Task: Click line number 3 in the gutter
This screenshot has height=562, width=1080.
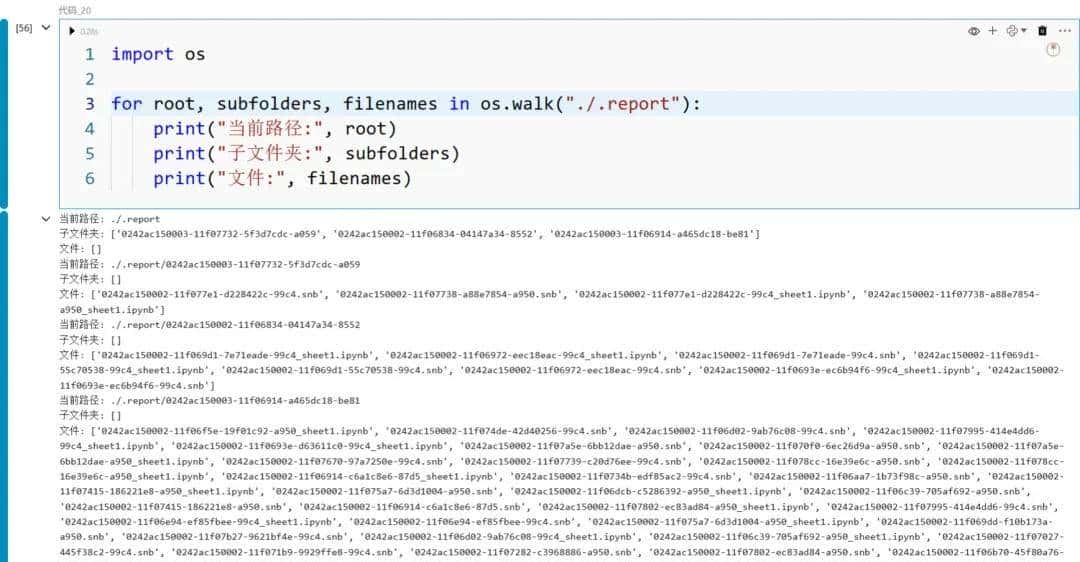Action: coord(90,104)
